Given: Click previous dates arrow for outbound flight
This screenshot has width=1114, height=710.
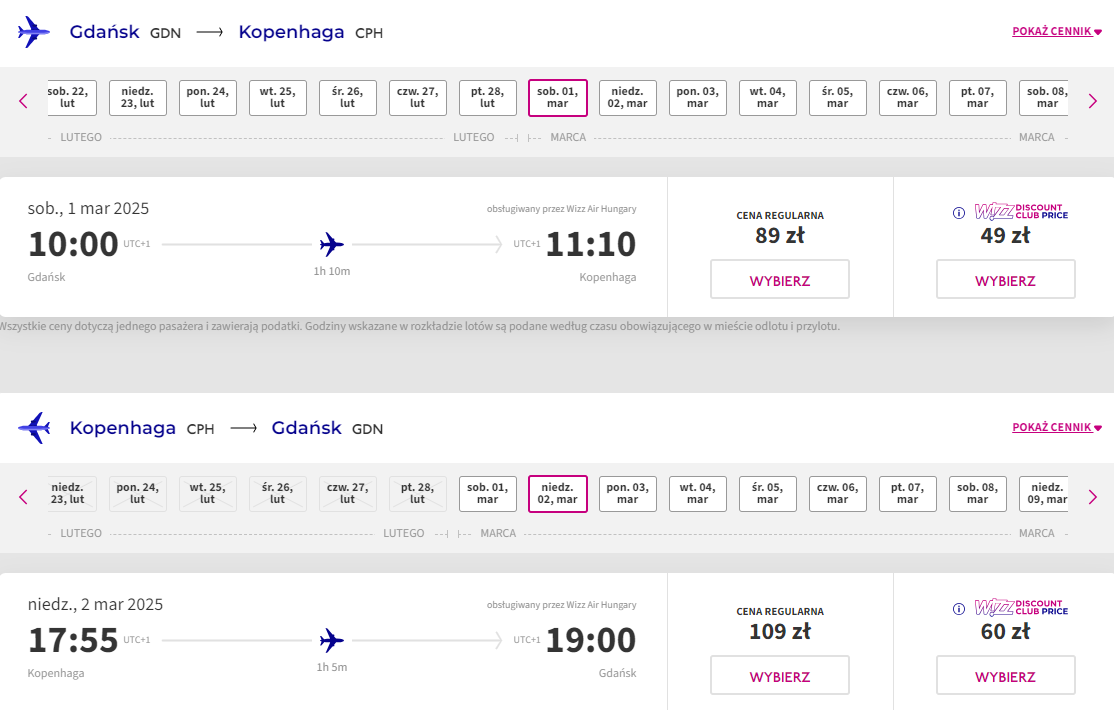Looking at the screenshot, I should pos(23,101).
